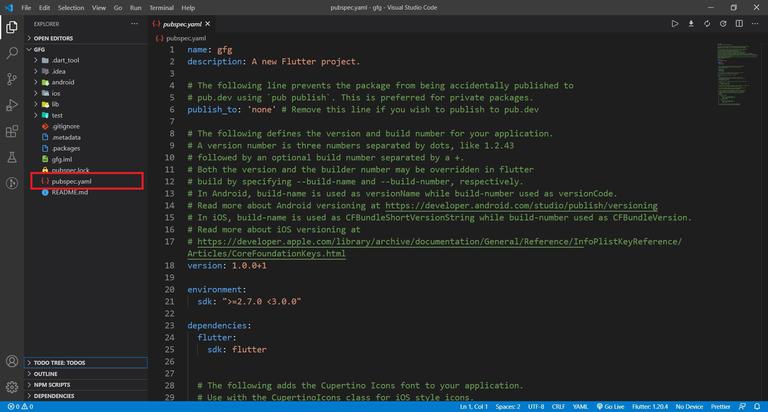
Task: Open the Accounts menu icon
Action: tap(12, 361)
